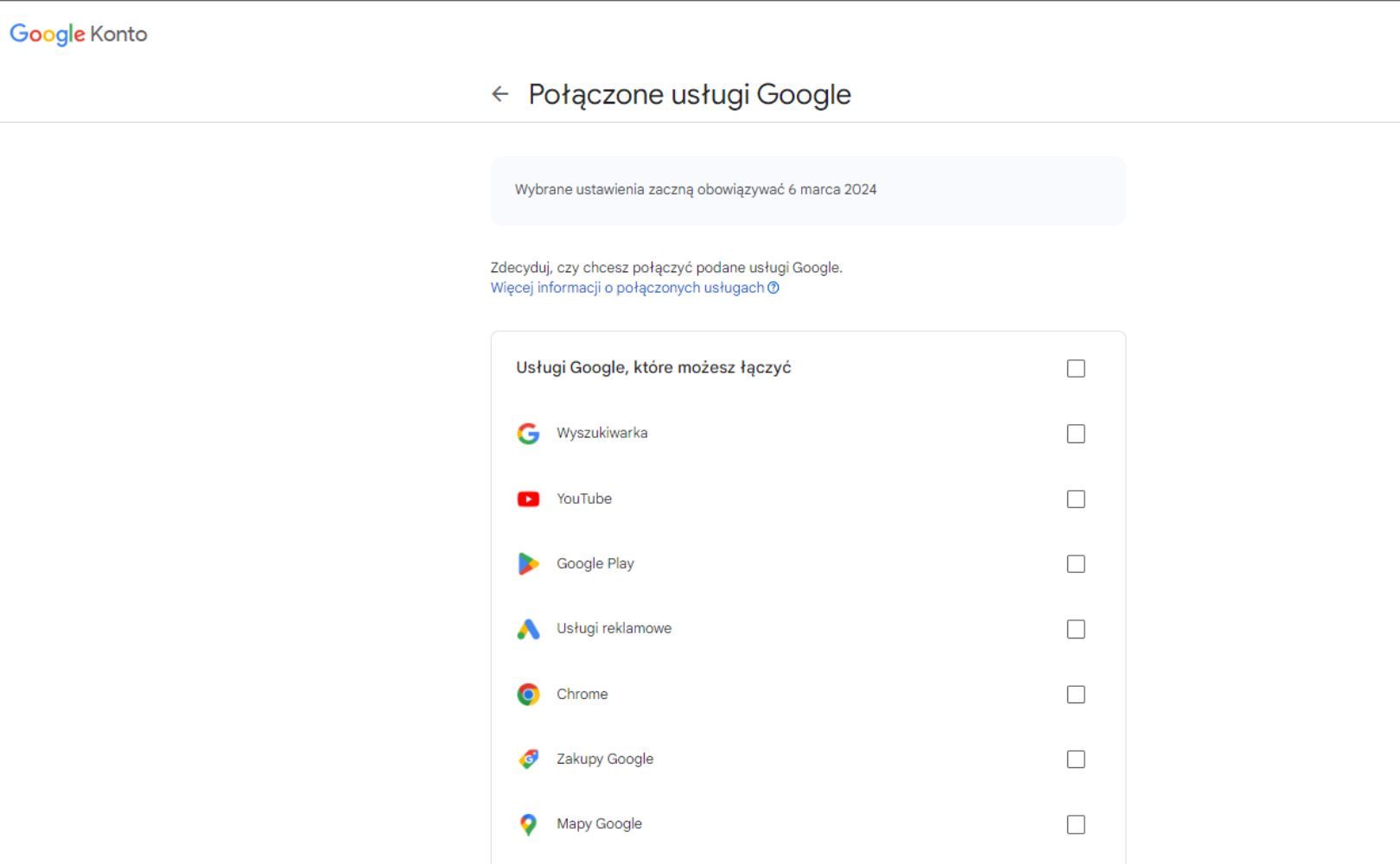
Task: Select the Google Play checkbox
Action: [x=1076, y=564]
